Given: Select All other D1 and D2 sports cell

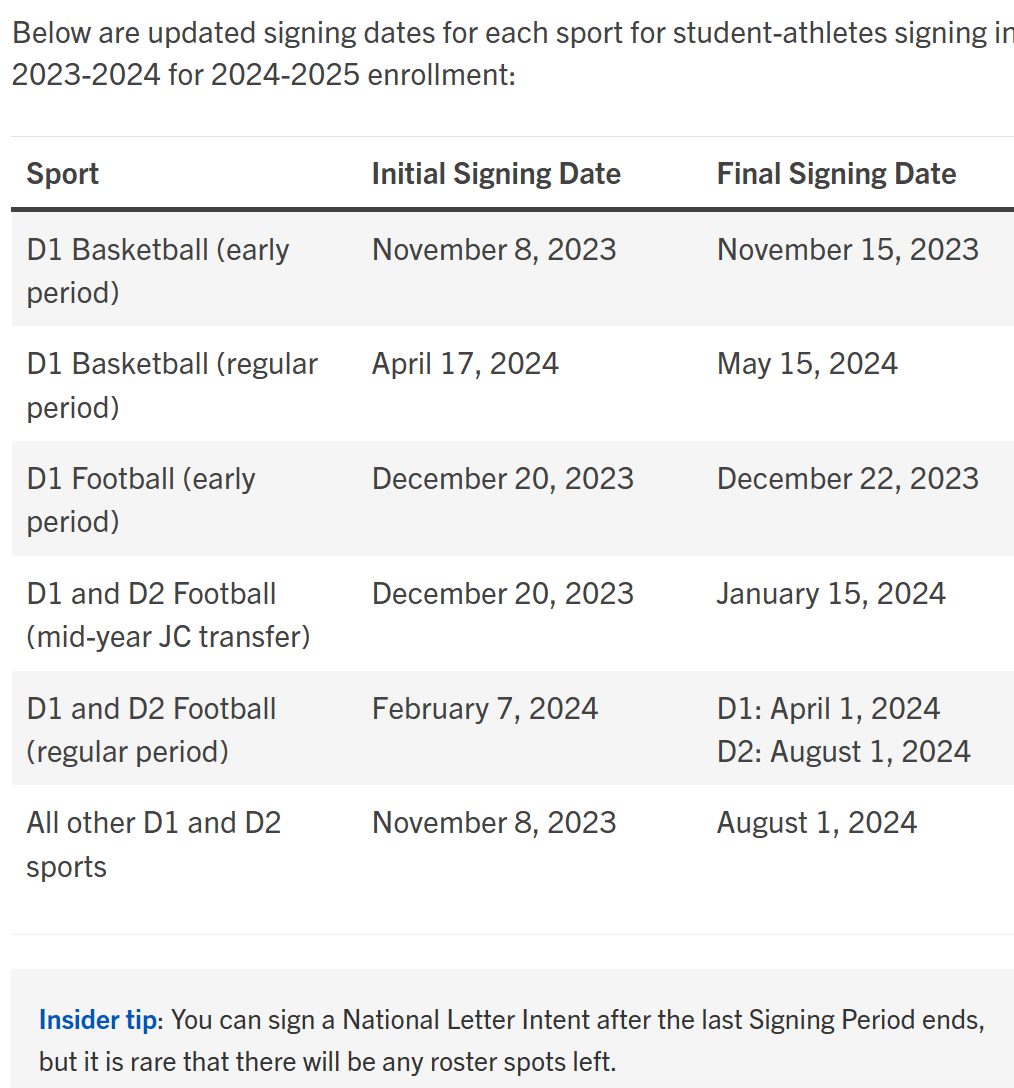Looking at the screenshot, I should click(154, 844).
